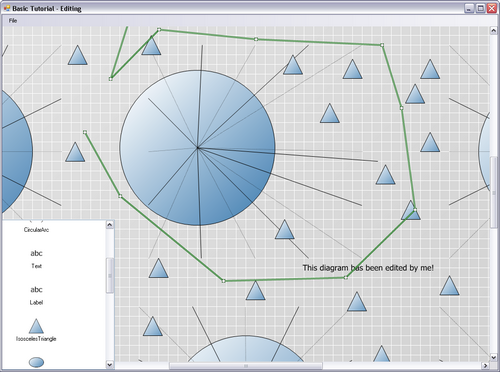
Task: Click the diagram's vertical scrollbar thumb
Action: point(493,192)
